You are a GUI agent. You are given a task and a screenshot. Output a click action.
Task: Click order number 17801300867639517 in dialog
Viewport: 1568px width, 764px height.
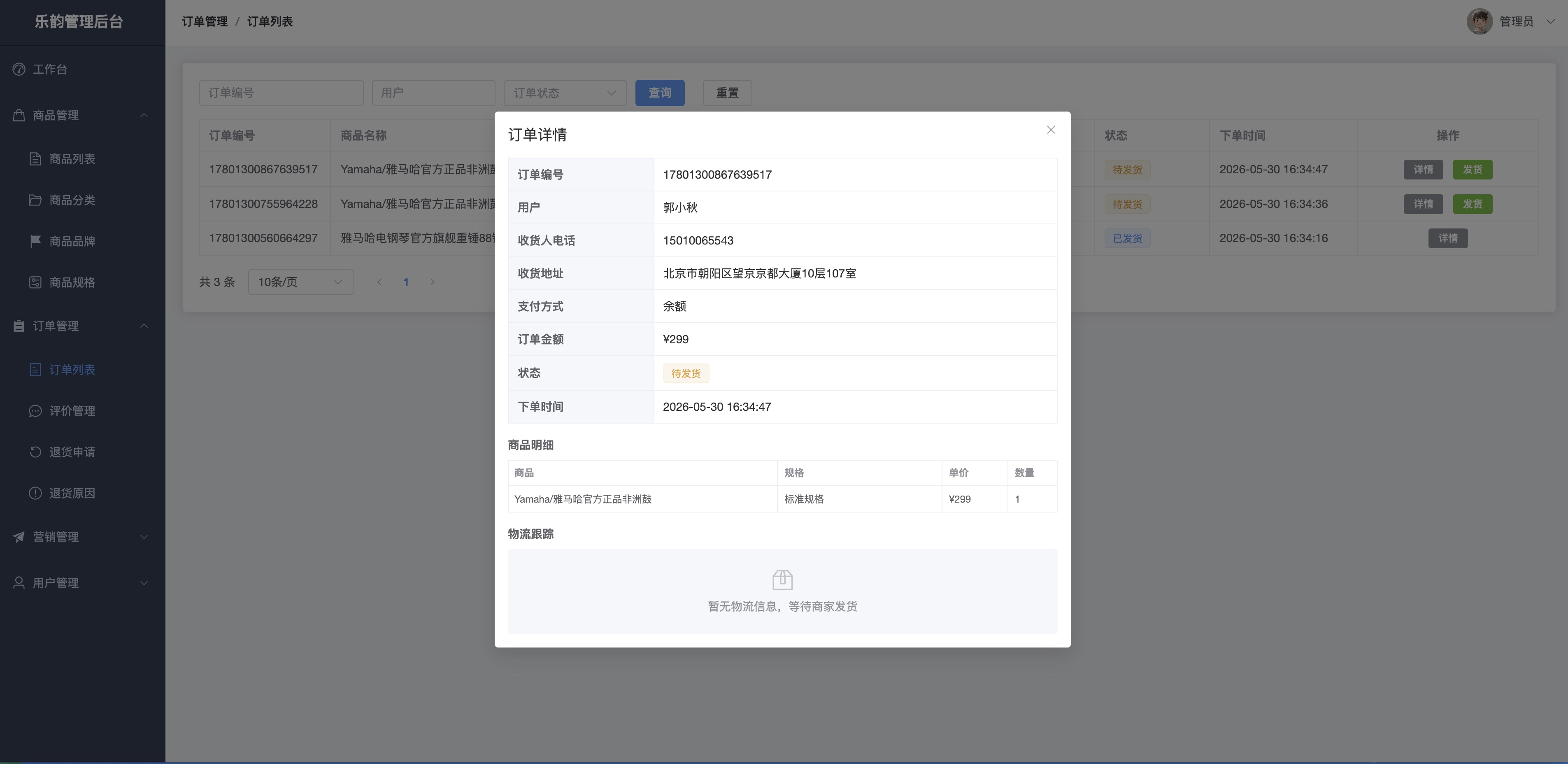pyautogui.click(x=717, y=175)
